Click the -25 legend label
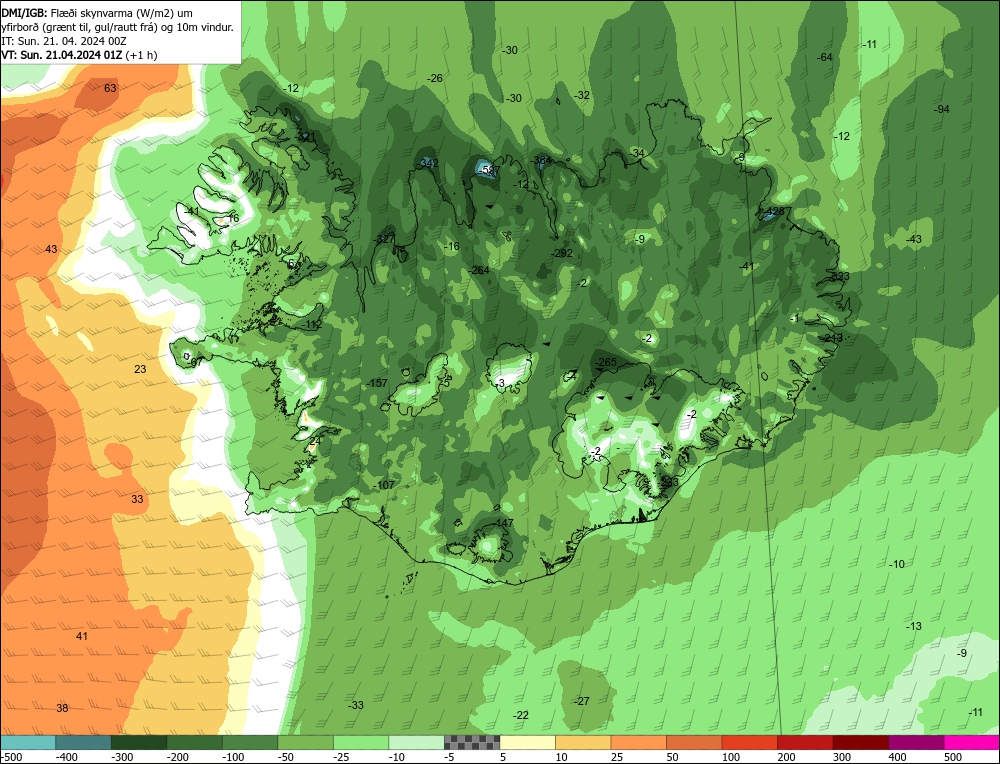This screenshot has width=1000, height=764. coord(342,757)
